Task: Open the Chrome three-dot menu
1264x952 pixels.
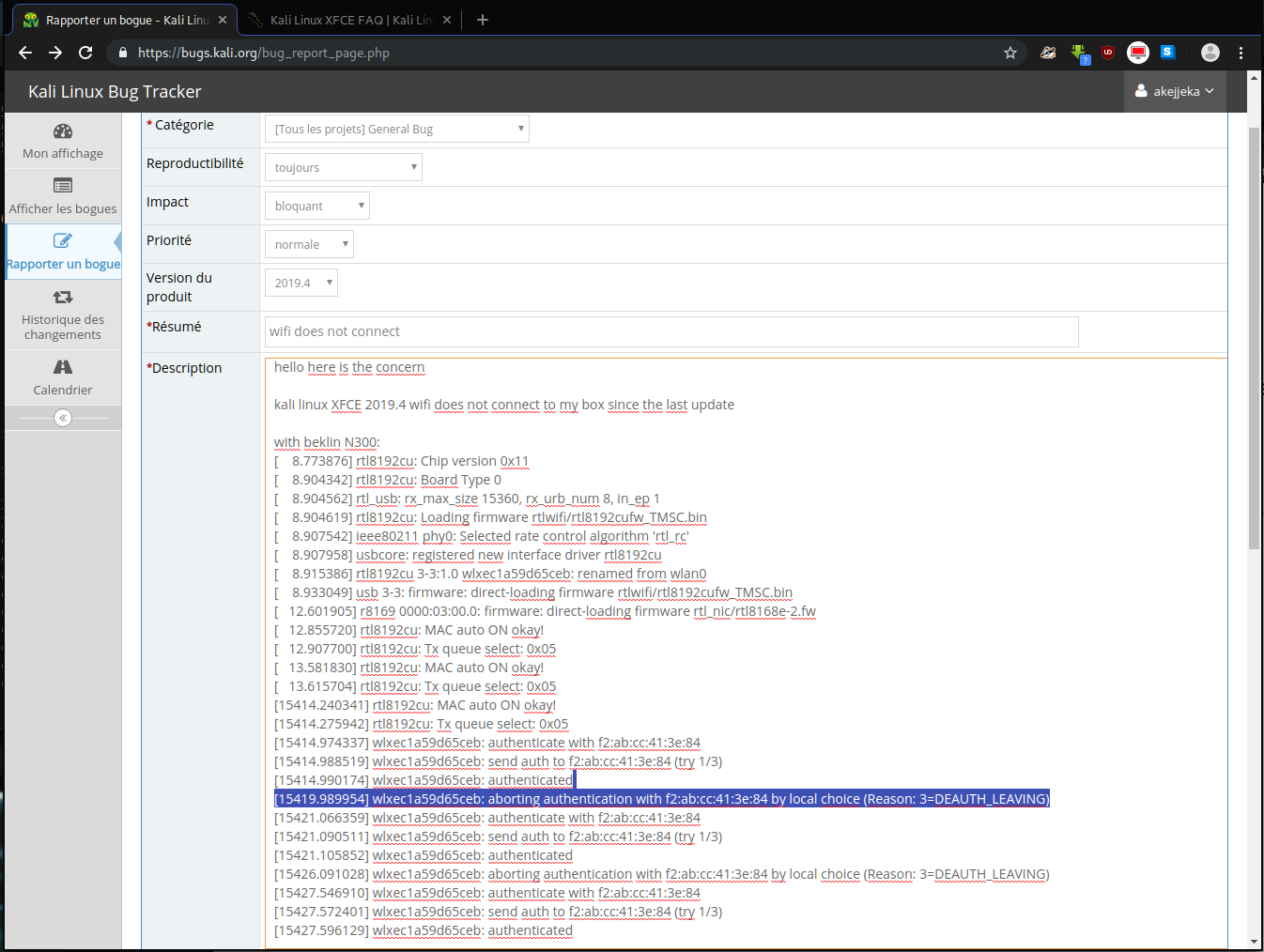Action: click(1241, 53)
